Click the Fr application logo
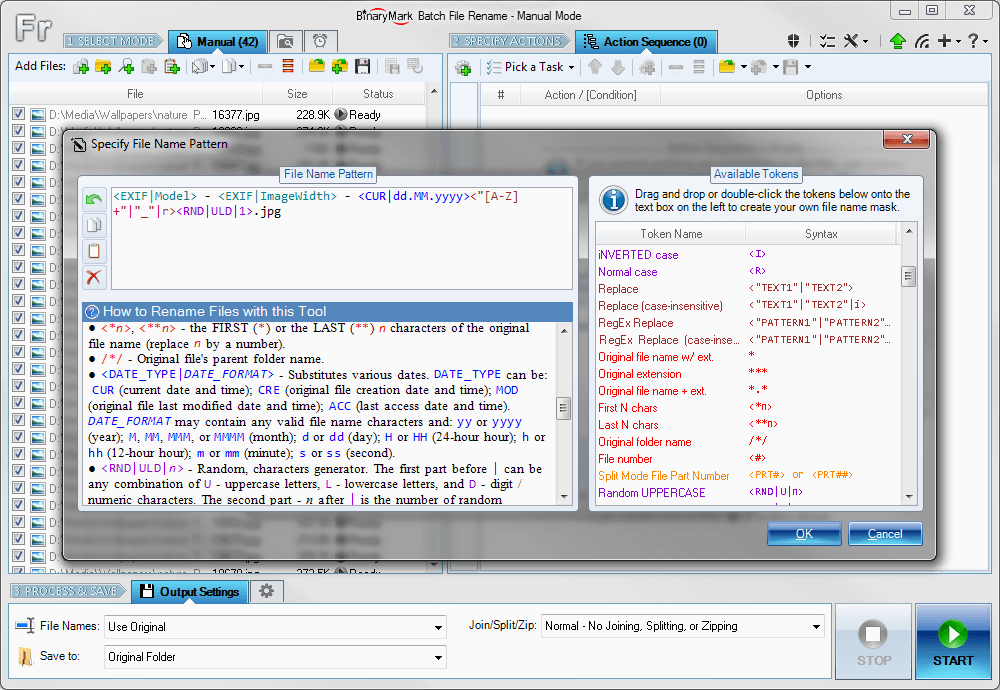 click(33, 28)
